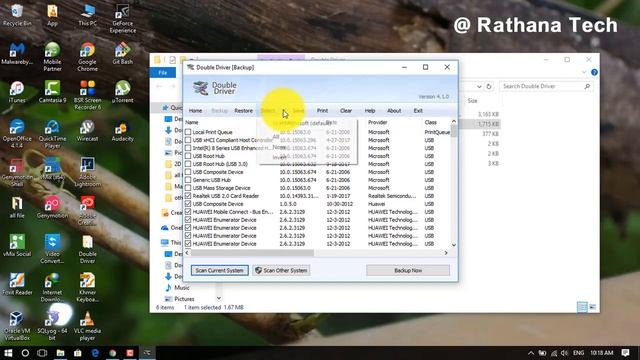
Task: Sort the driver list by Name column
Action: click(x=192, y=122)
